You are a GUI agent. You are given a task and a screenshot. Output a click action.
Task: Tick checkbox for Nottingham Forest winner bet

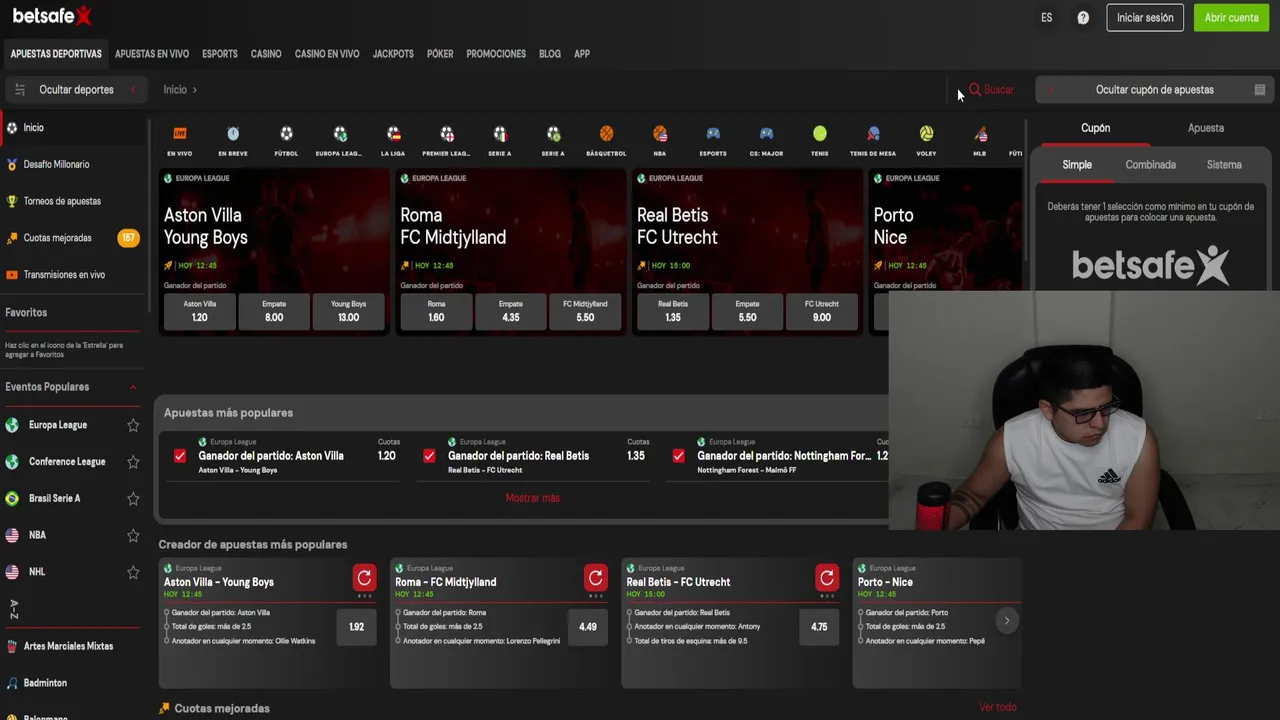[679, 456]
